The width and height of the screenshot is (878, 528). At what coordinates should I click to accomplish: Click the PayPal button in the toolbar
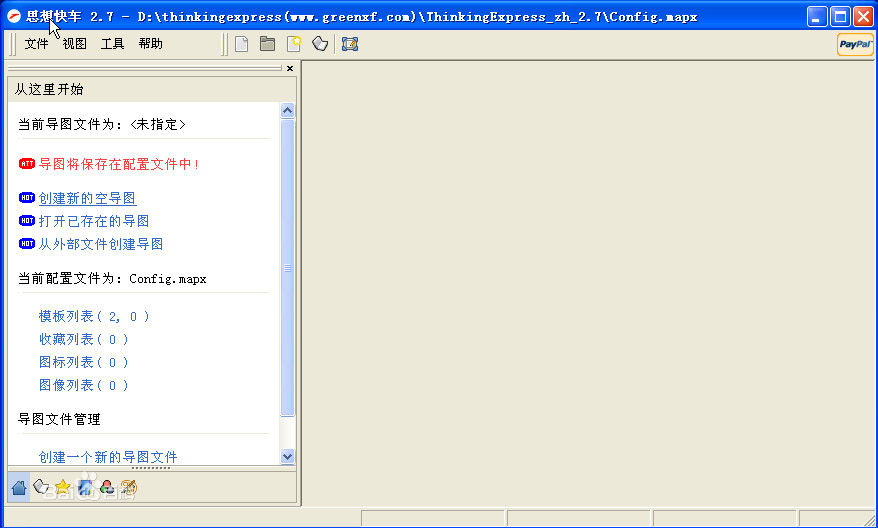(855, 44)
